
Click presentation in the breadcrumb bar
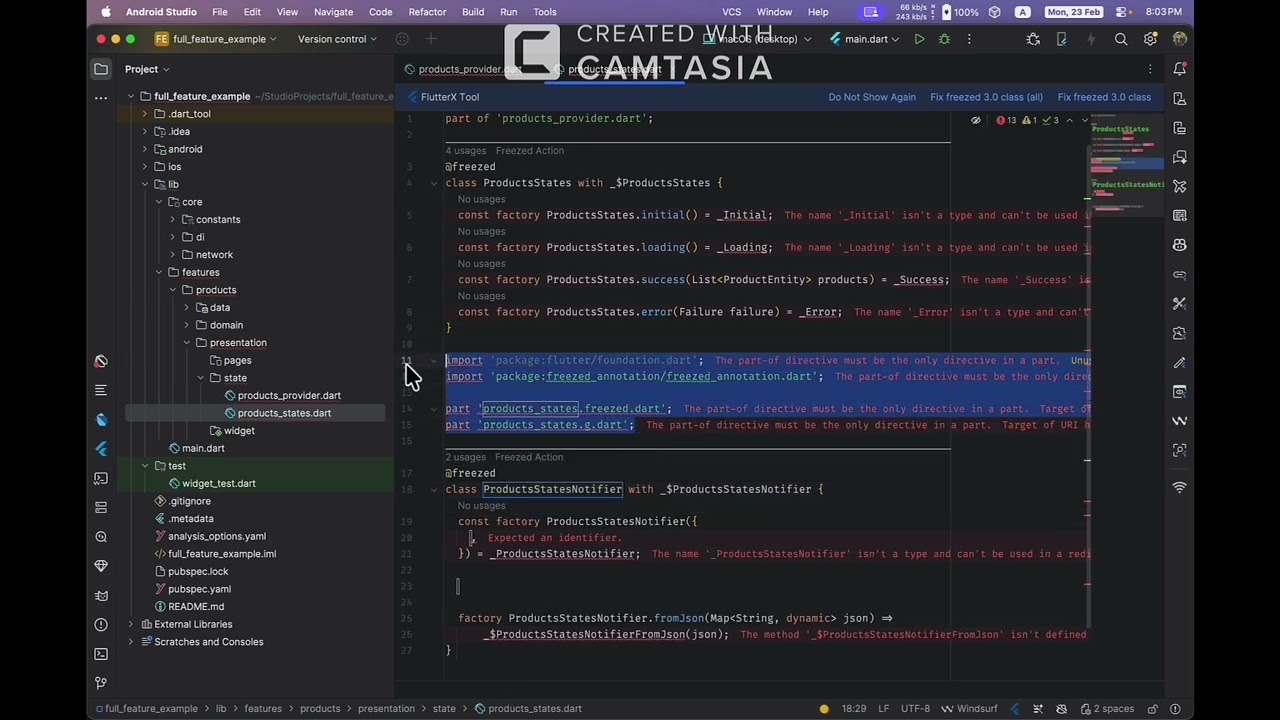click(386, 709)
